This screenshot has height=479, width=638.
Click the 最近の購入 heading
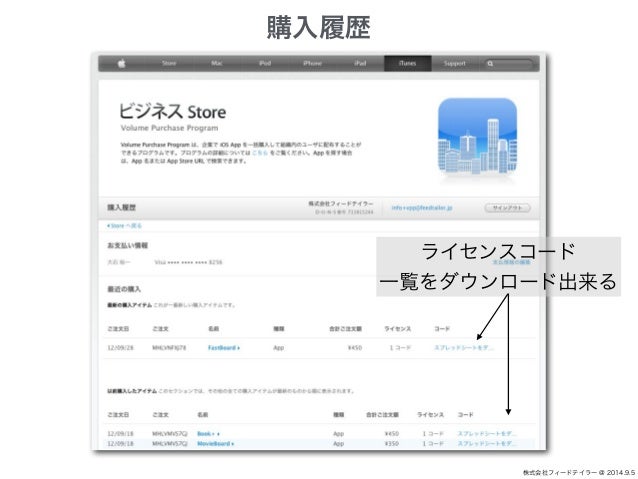124,289
